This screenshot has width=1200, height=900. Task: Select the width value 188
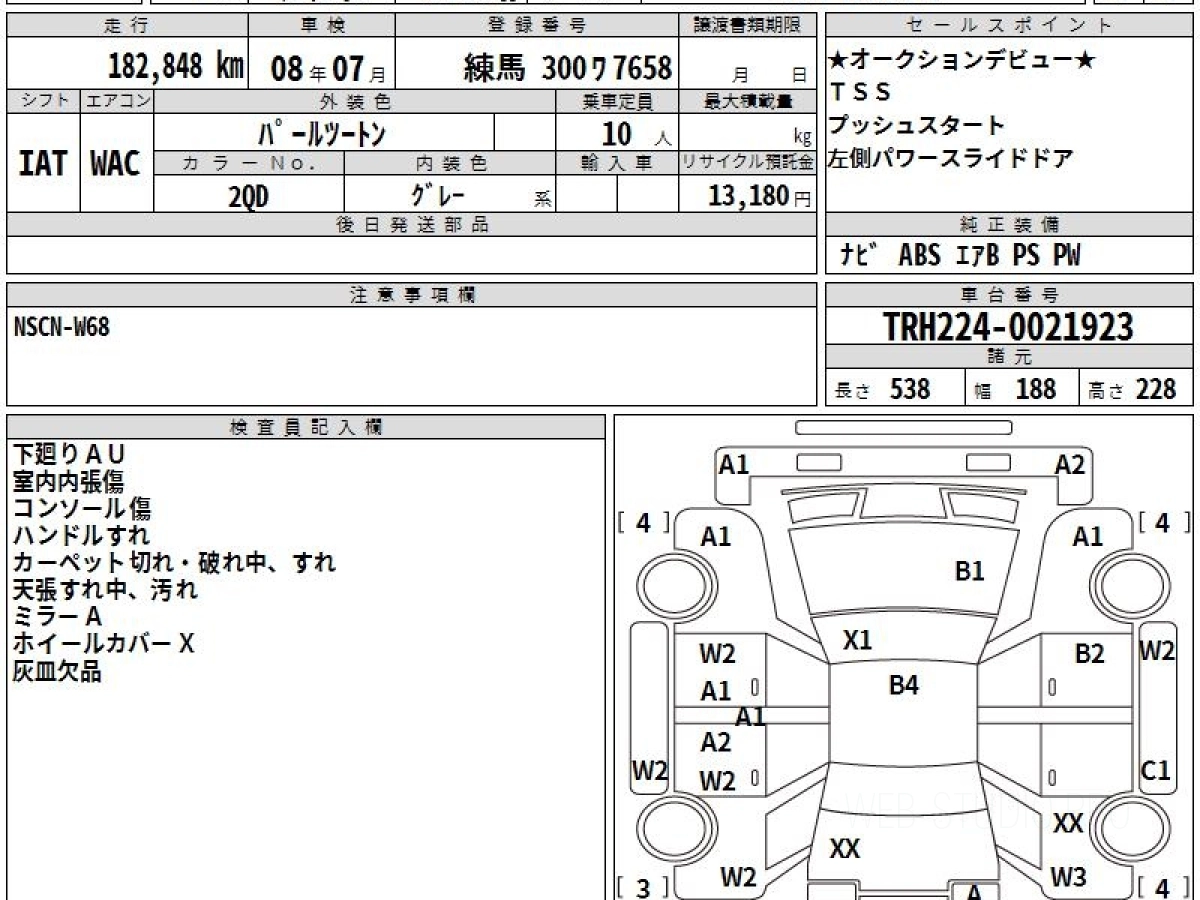click(1036, 389)
